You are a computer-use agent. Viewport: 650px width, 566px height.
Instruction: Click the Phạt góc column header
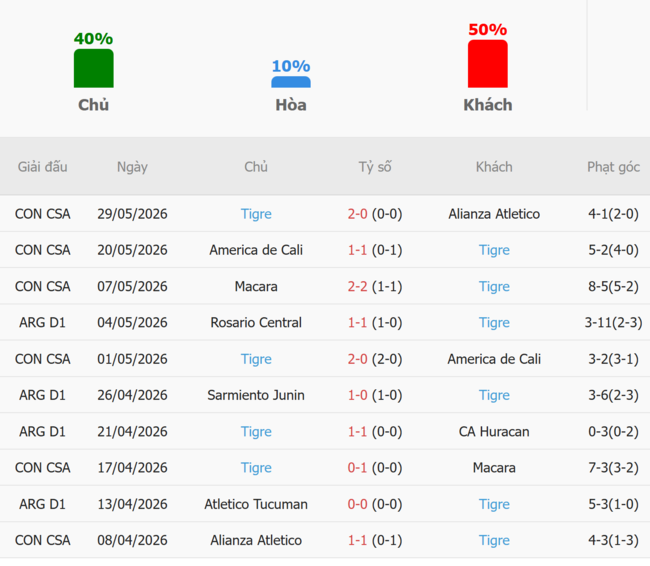pos(614,167)
